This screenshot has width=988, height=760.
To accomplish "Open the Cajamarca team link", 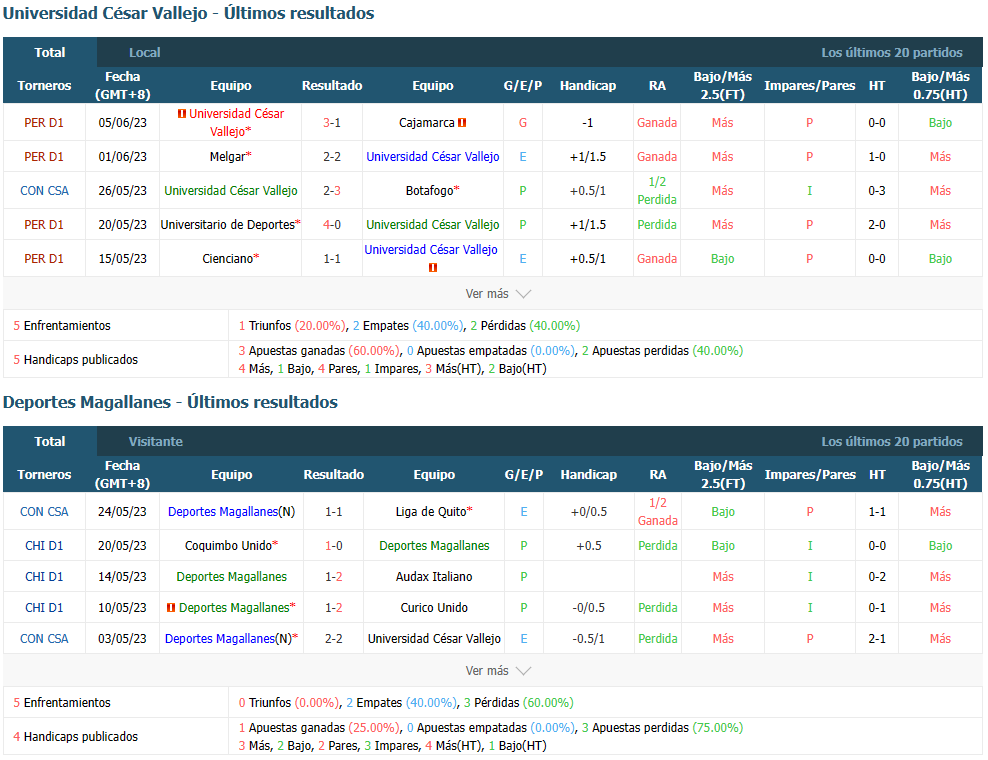I will (427, 123).
